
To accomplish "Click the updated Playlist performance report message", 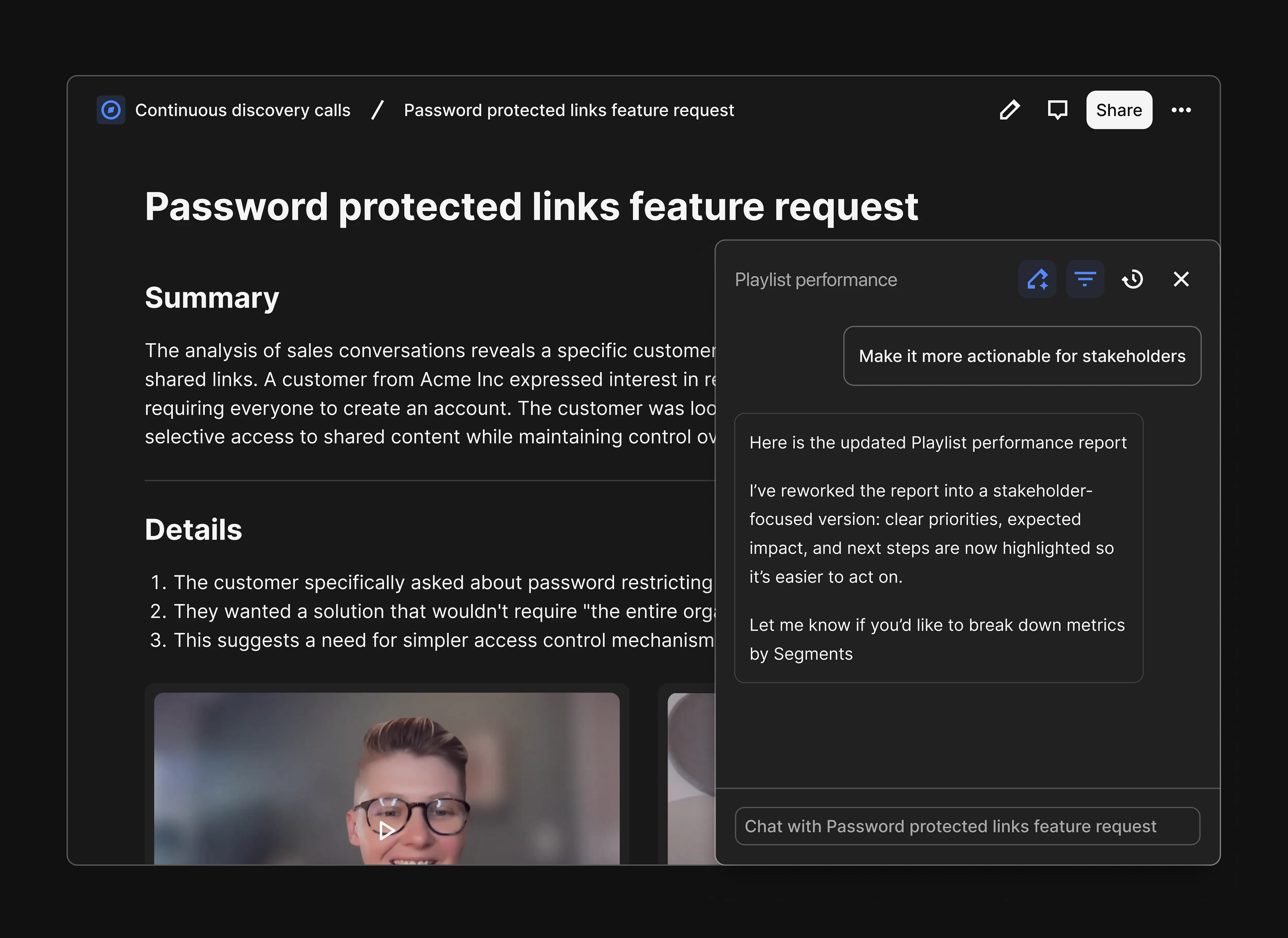I will pos(937,548).
